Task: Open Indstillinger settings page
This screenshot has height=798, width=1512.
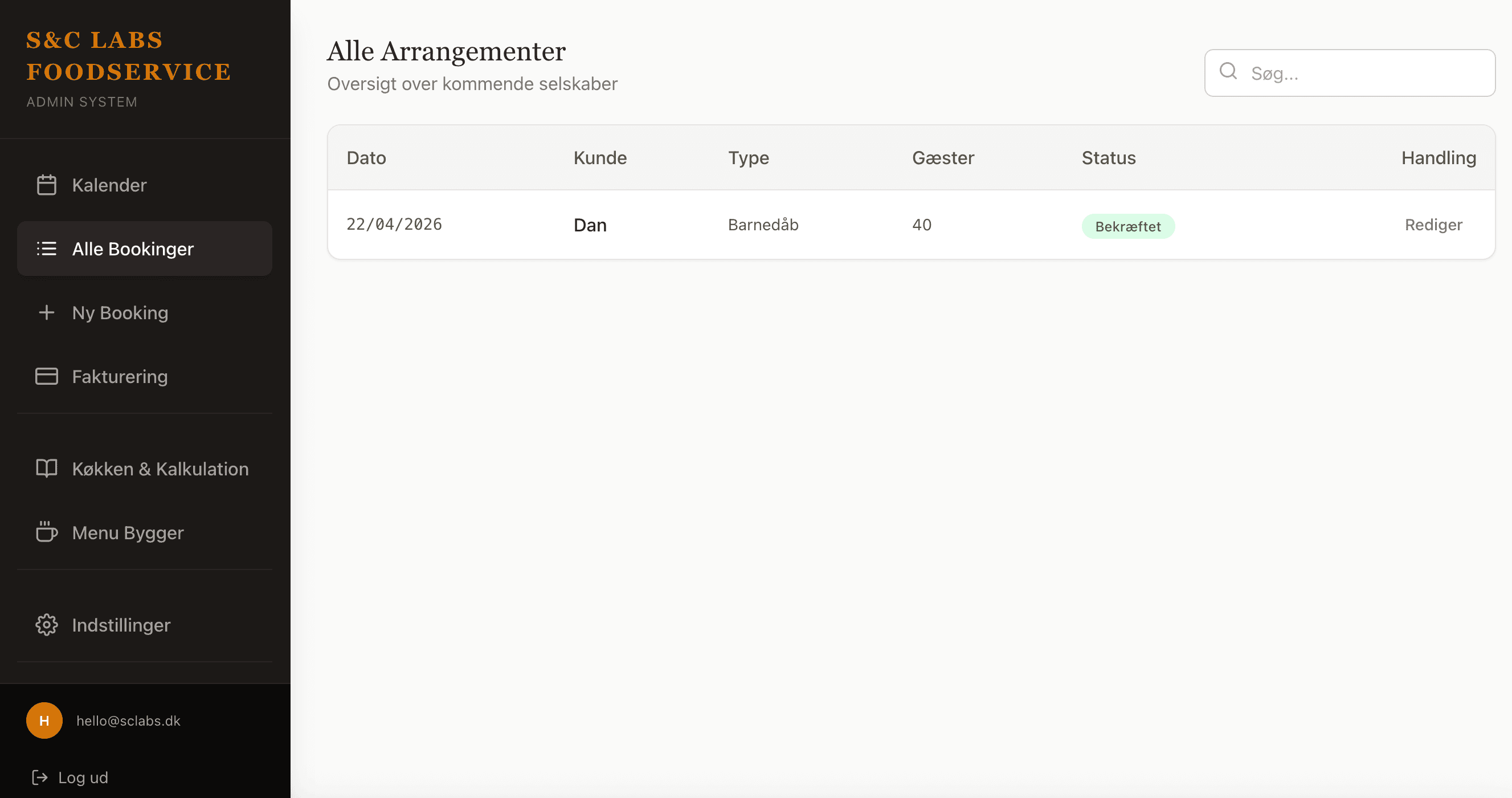Action: coord(144,625)
